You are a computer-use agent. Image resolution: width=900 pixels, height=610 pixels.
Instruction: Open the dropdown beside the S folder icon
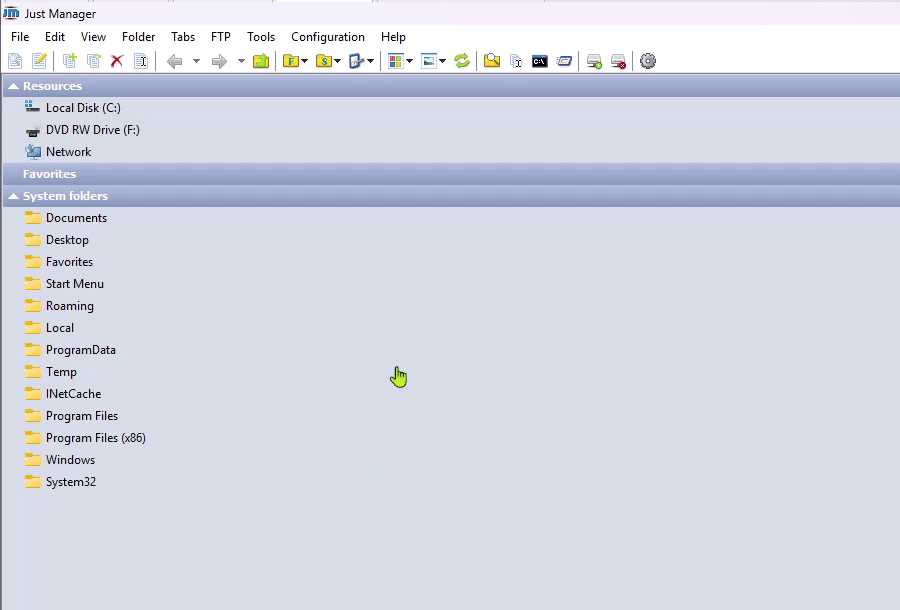(338, 61)
